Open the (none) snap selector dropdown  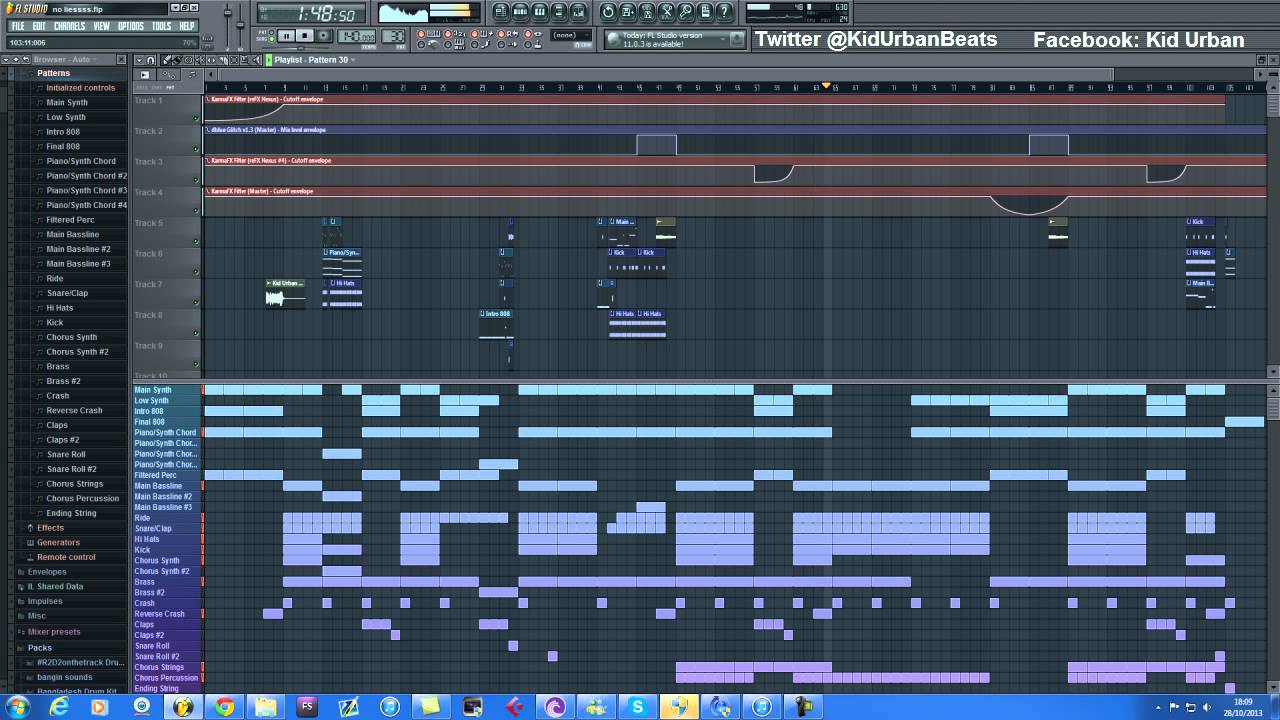571,35
